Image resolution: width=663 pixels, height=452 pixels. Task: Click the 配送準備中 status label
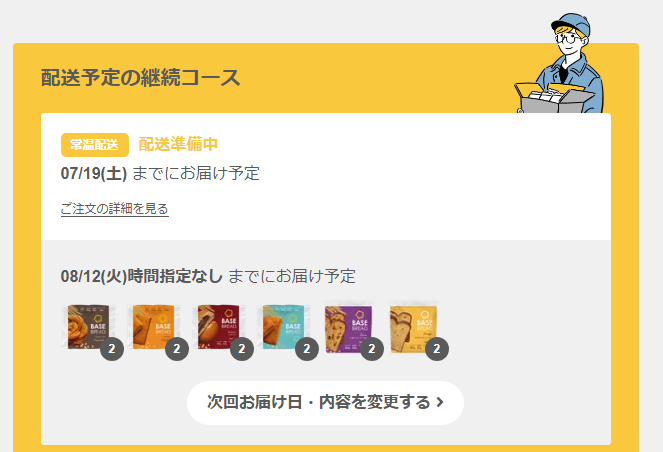tap(178, 144)
